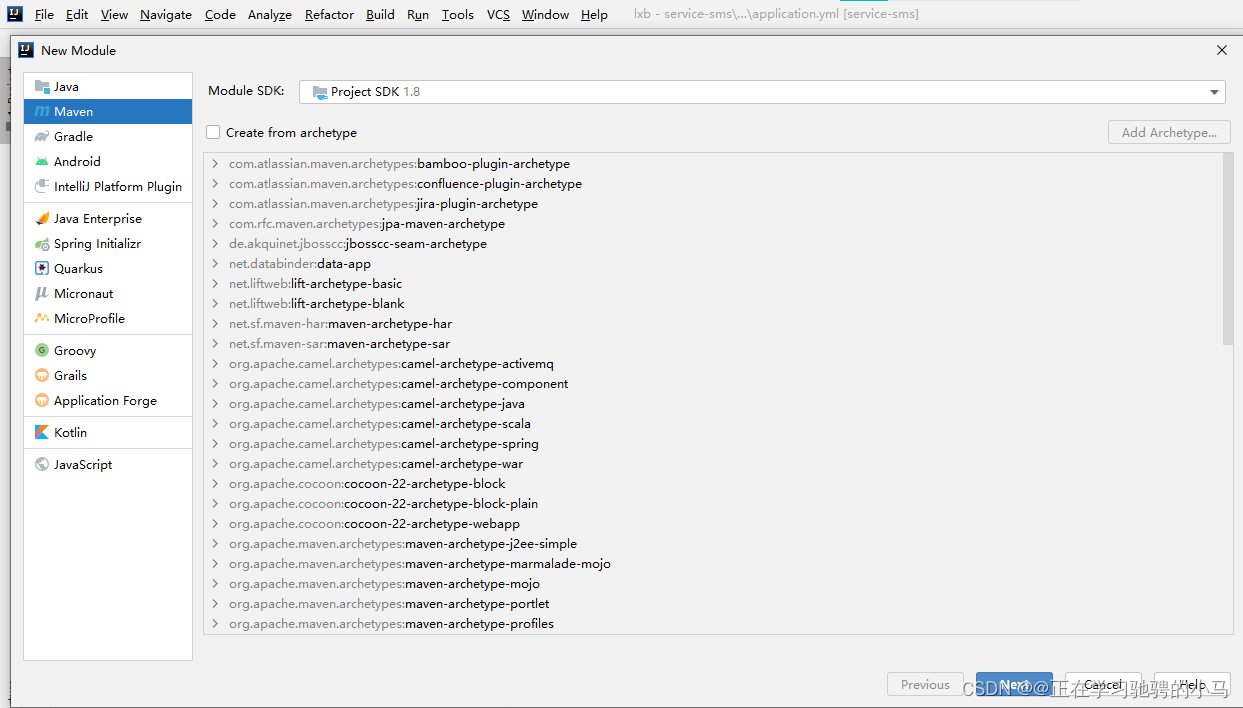The width and height of the screenshot is (1243, 708).
Task: Click the New Module dialog title icon
Action: tap(26, 50)
